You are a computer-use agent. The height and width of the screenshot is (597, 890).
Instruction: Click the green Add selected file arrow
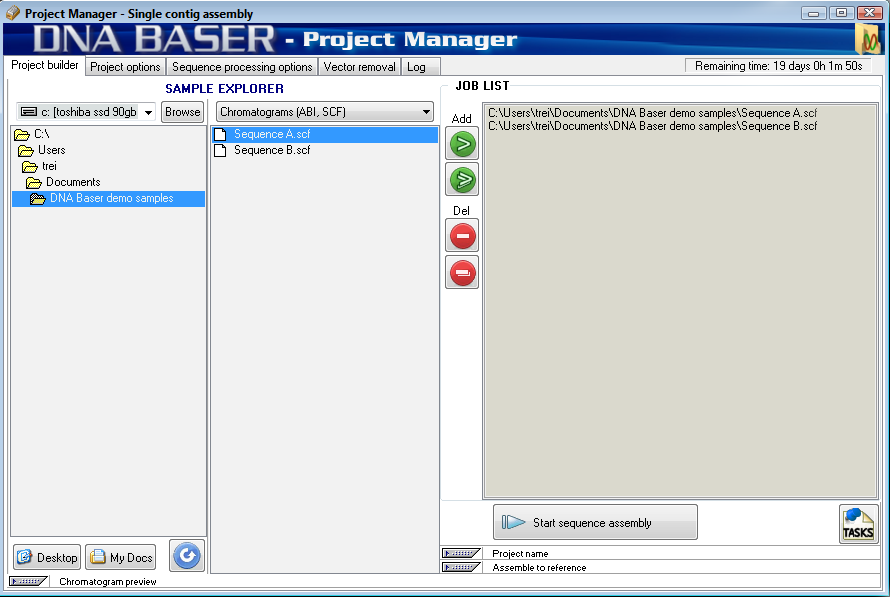click(x=463, y=144)
